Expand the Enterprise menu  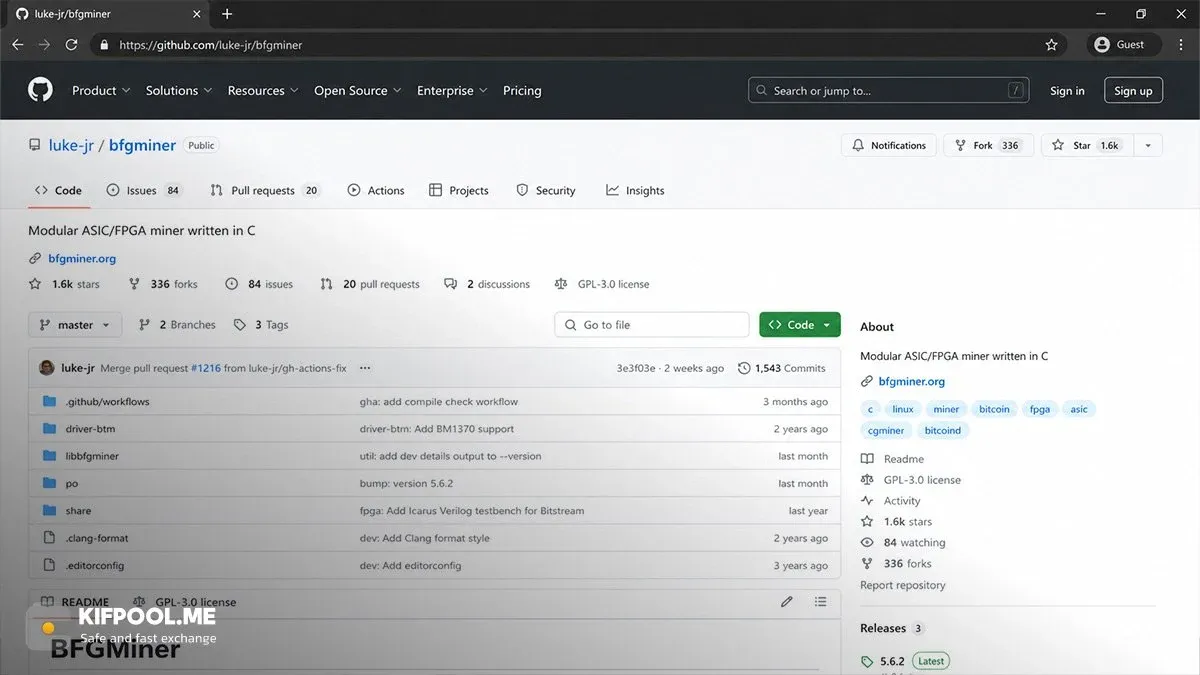click(x=452, y=90)
